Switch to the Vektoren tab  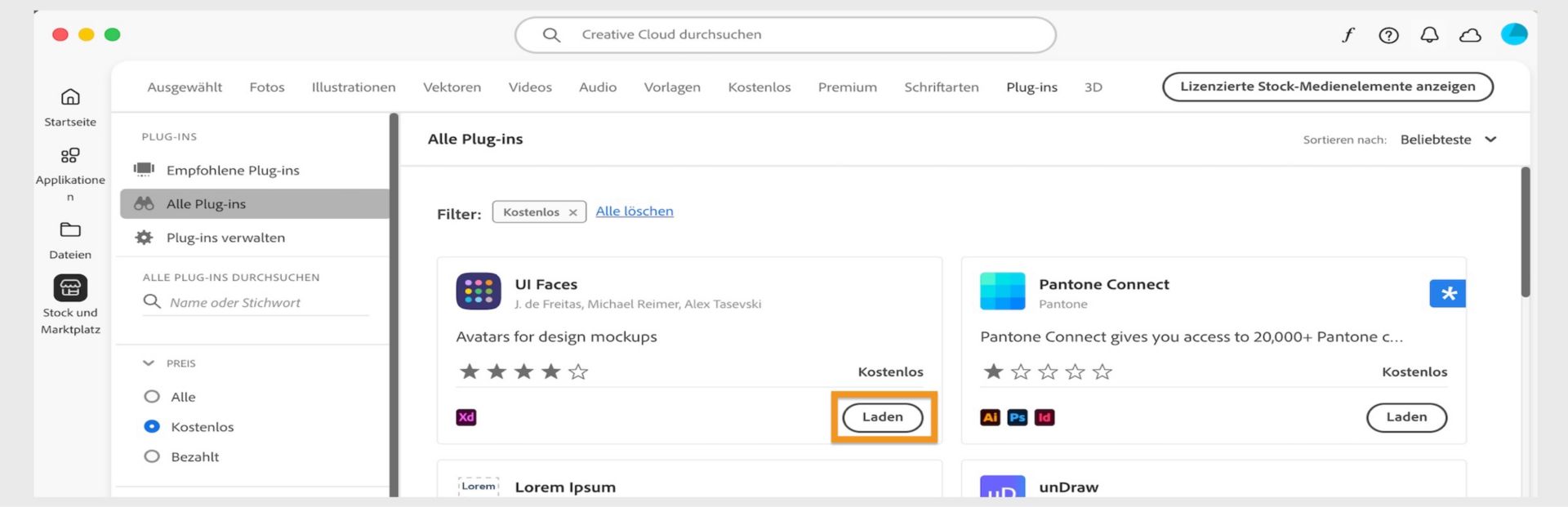tap(452, 87)
